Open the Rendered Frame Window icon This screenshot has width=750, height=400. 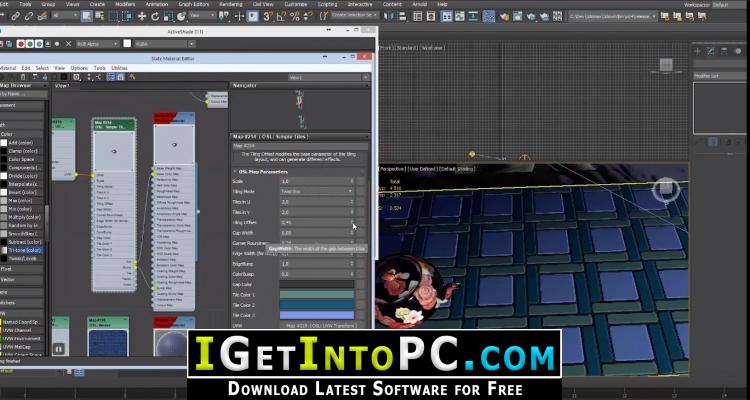[x=518, y=17]
